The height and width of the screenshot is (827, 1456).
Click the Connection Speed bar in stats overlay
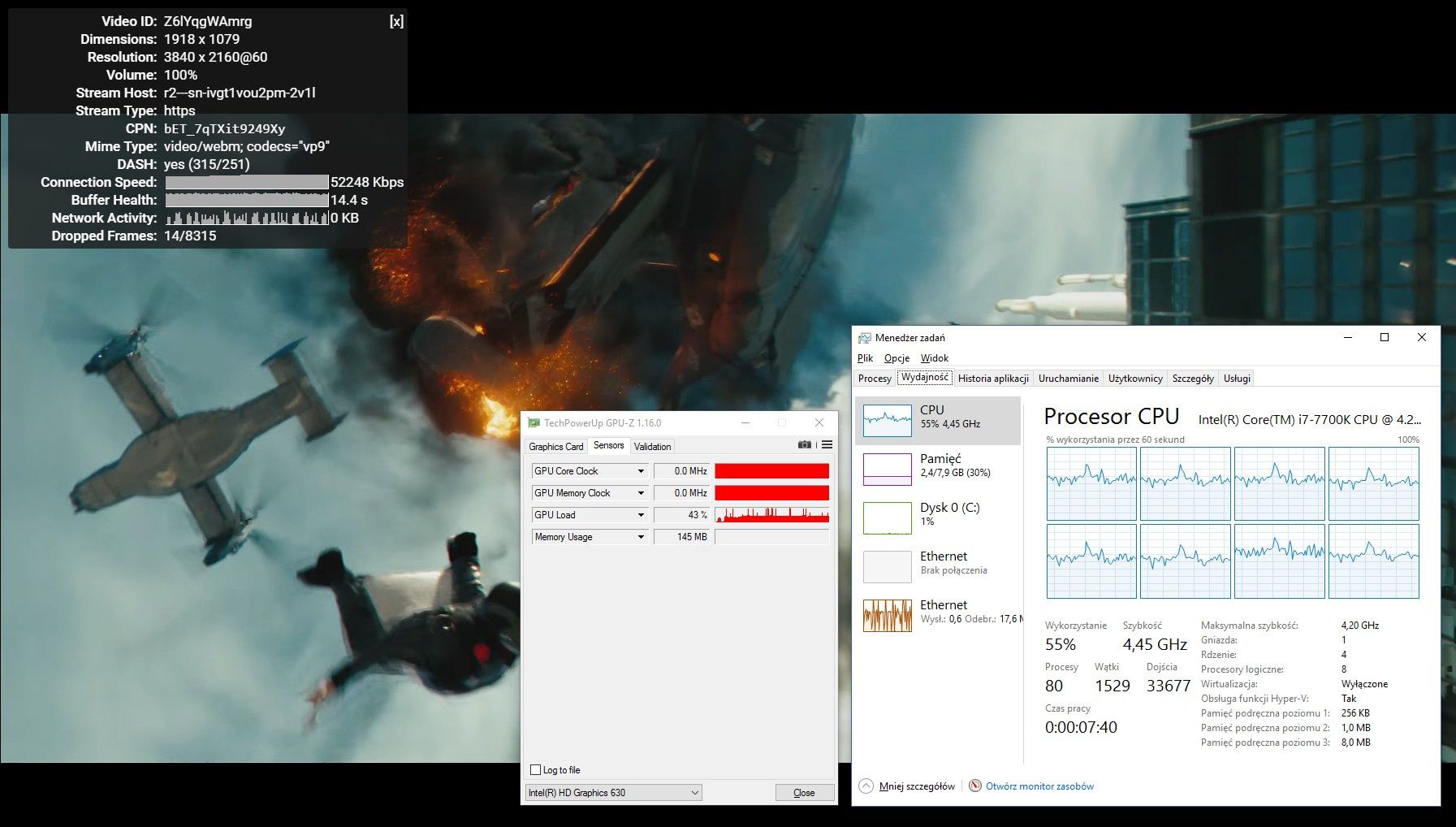pos(247,182)
